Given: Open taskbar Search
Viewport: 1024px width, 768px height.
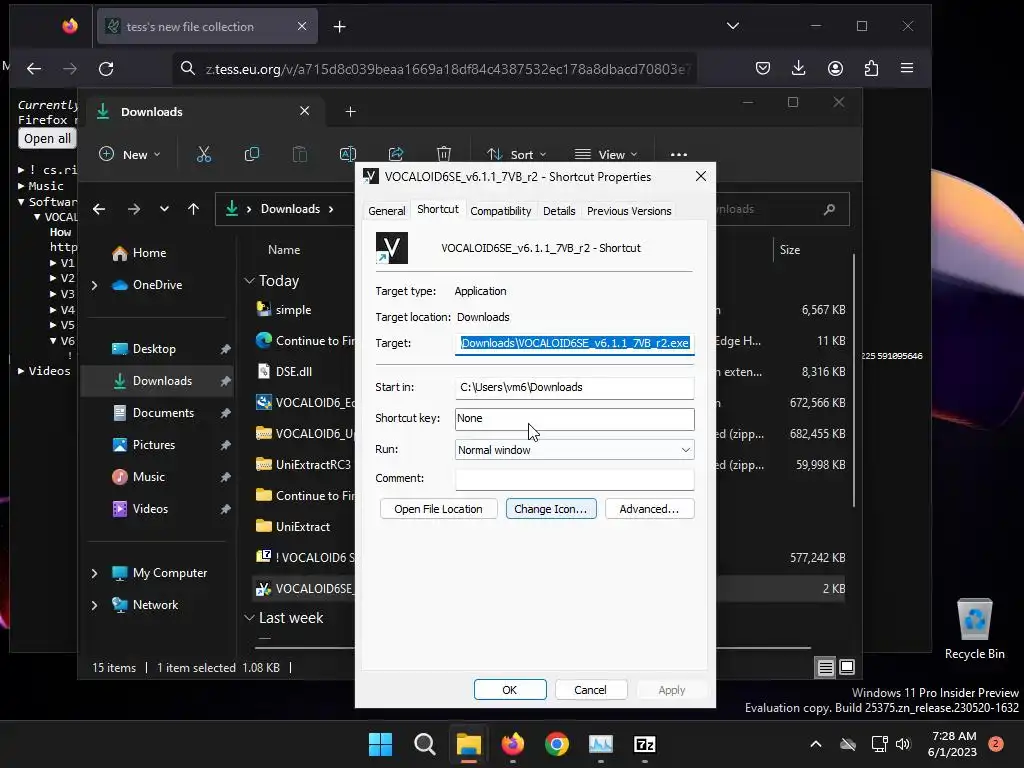Looking at the screenshot, I should click(x=424, y=744).
